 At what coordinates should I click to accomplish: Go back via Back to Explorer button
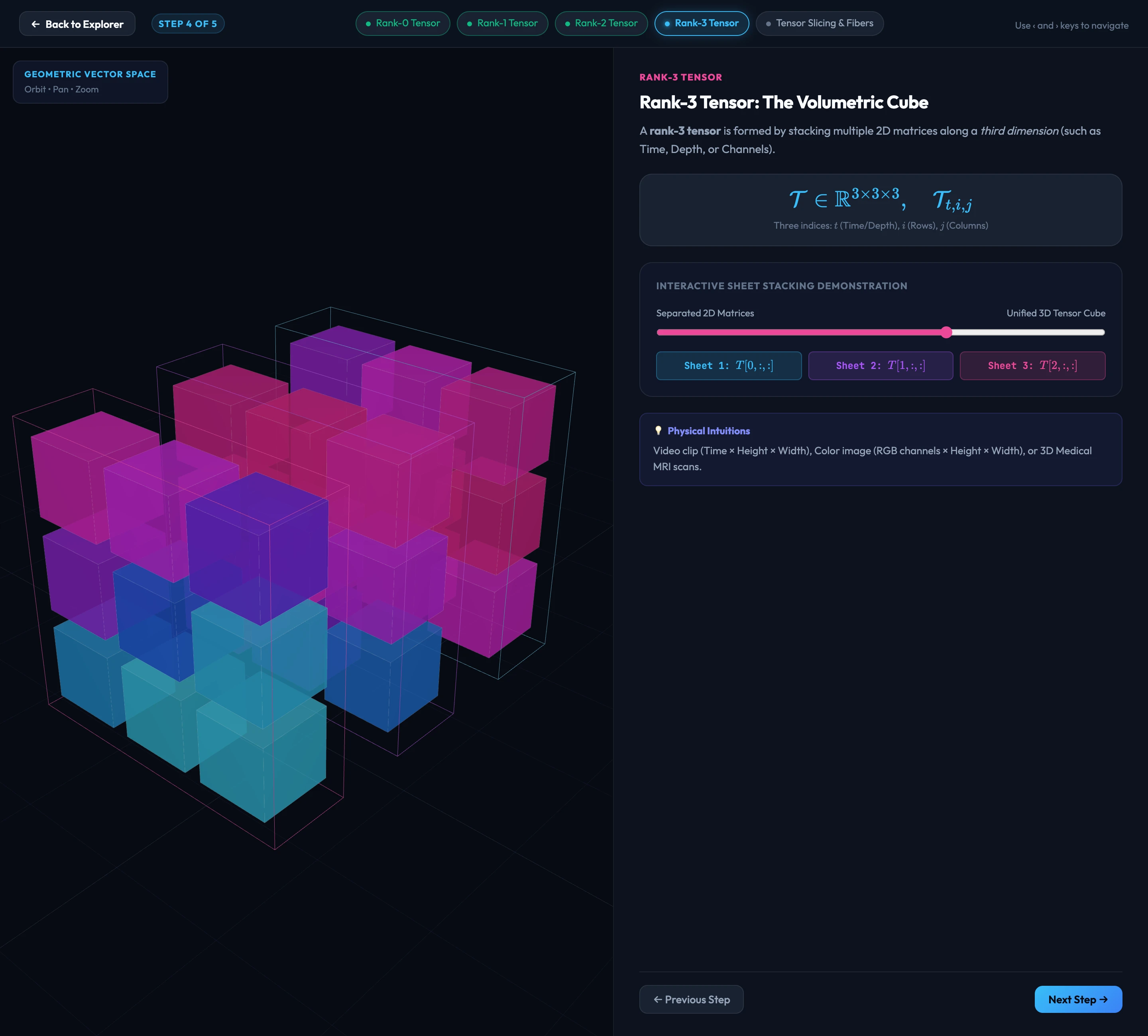coord(77,24)
